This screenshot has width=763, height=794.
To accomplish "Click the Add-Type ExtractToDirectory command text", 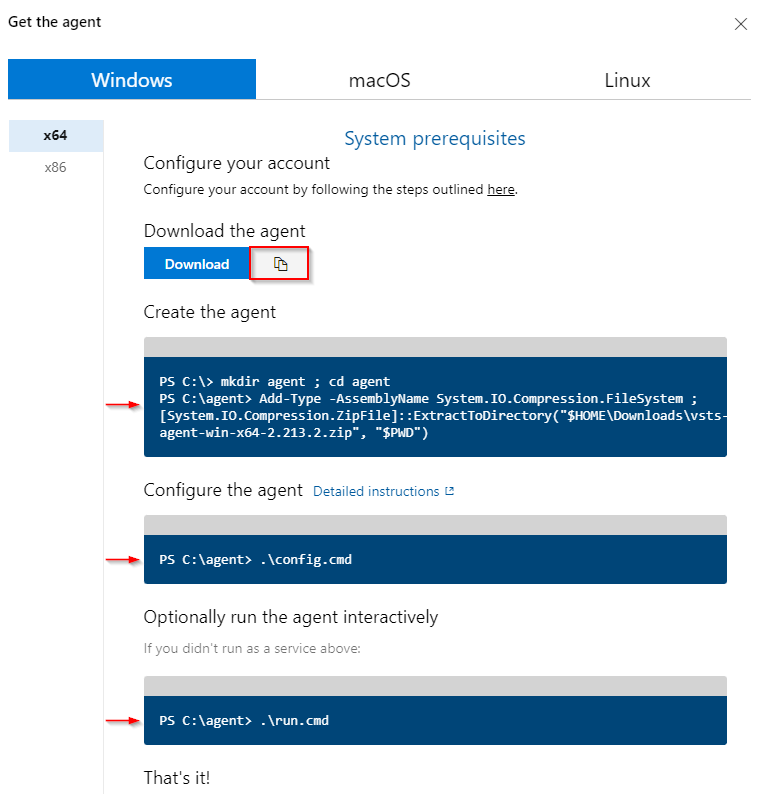I will coord(443,415).
